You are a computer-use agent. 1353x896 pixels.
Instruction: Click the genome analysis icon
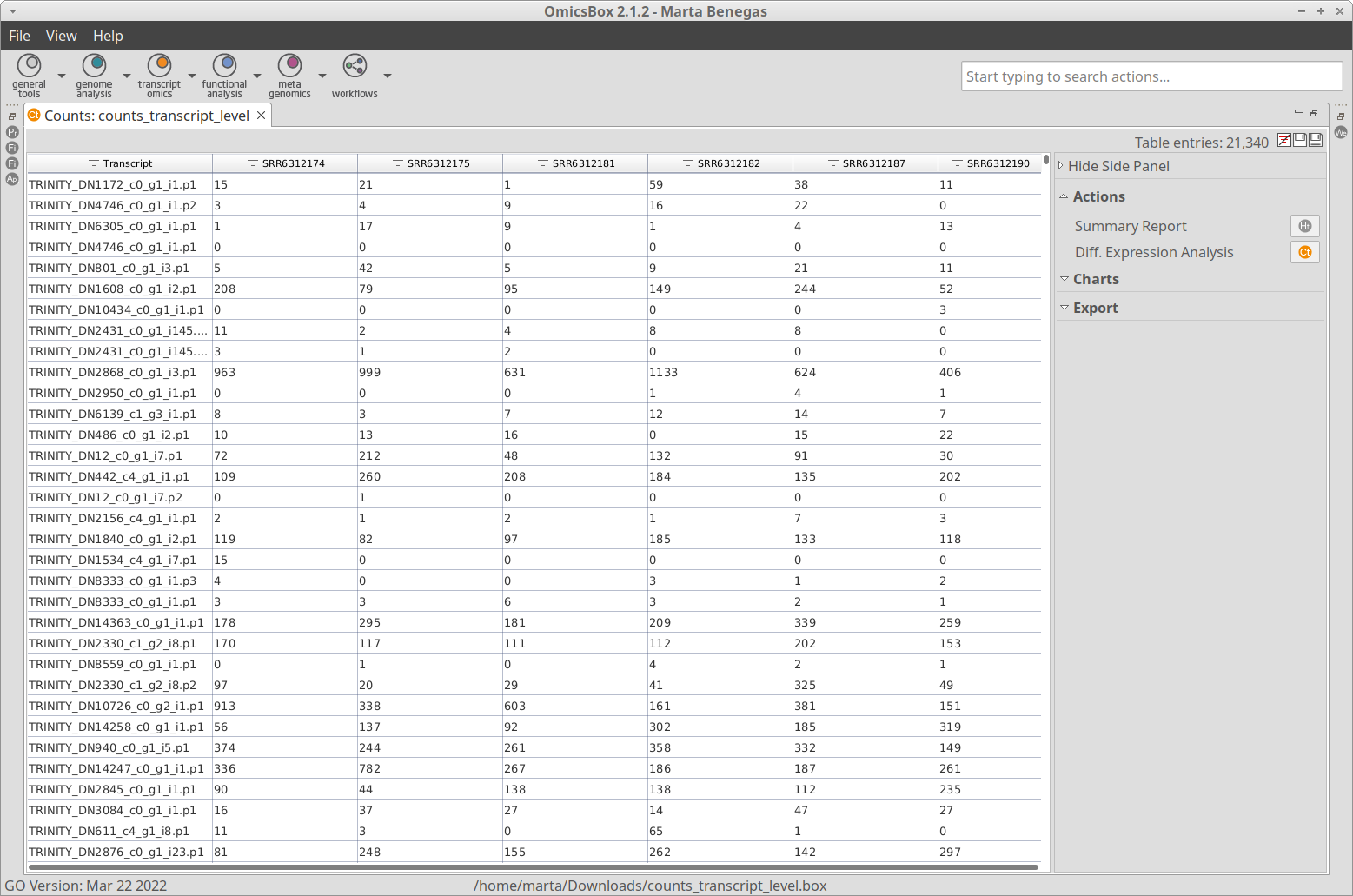click(94, 67)
